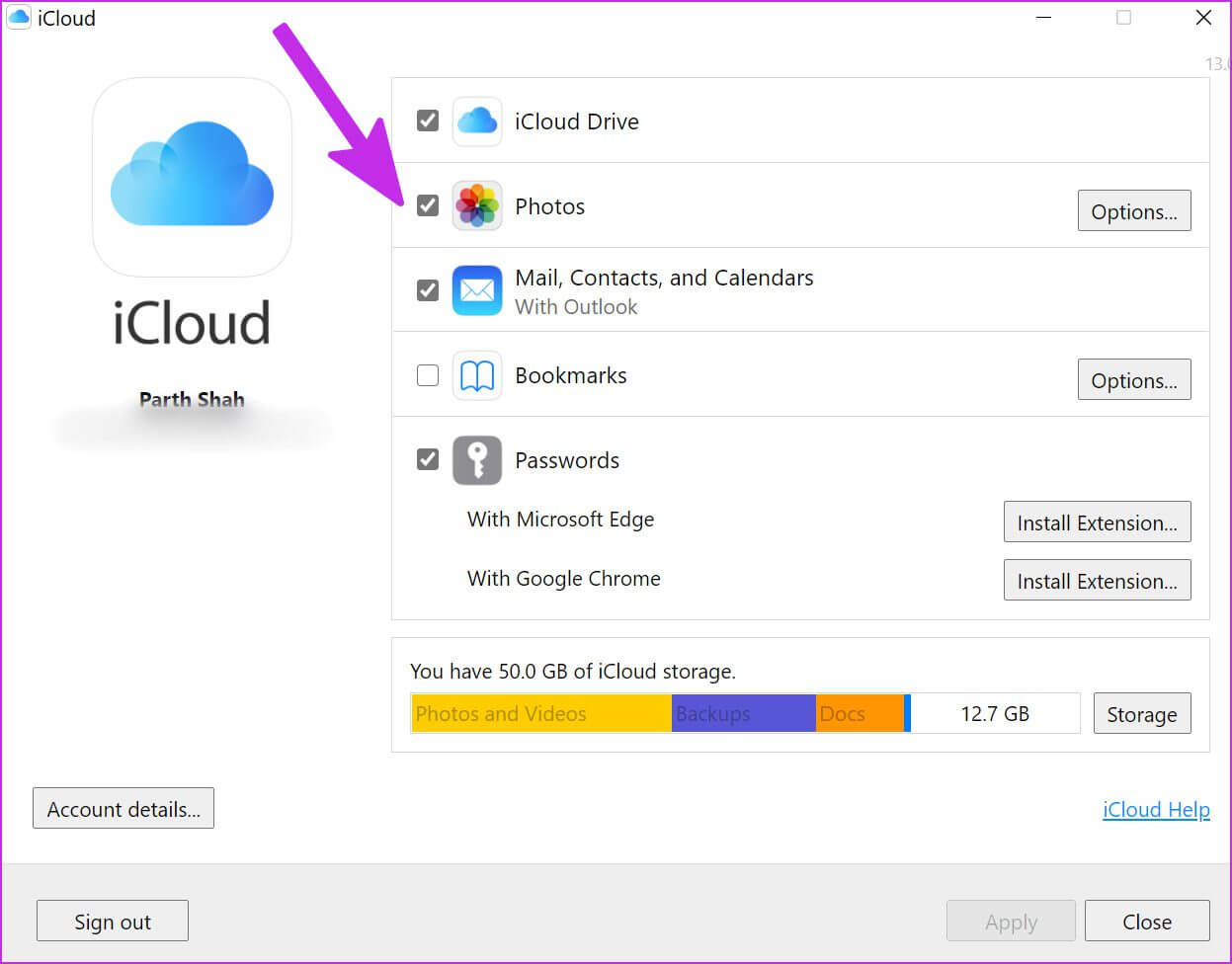
Task: Click the Bookmarks label
Action: (571, 375)
